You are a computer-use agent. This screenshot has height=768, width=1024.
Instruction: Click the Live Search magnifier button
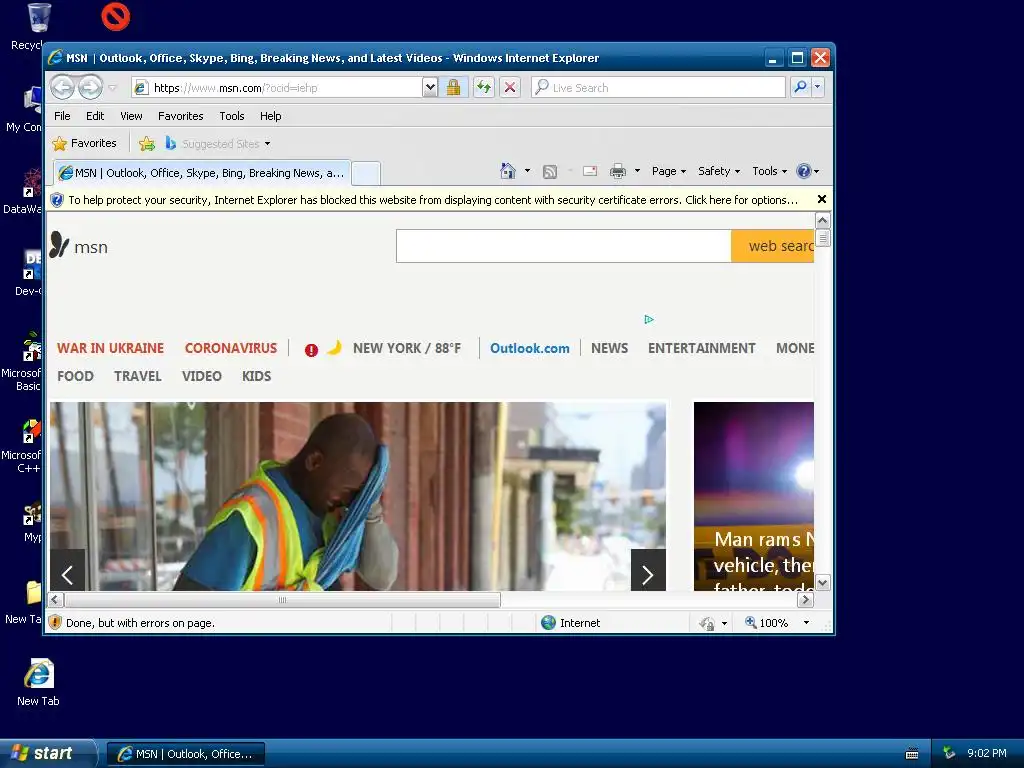point(800,87)
